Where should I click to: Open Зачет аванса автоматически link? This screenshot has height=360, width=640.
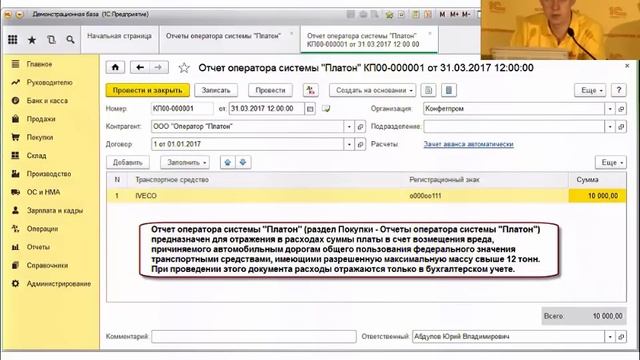pos(469,144)
